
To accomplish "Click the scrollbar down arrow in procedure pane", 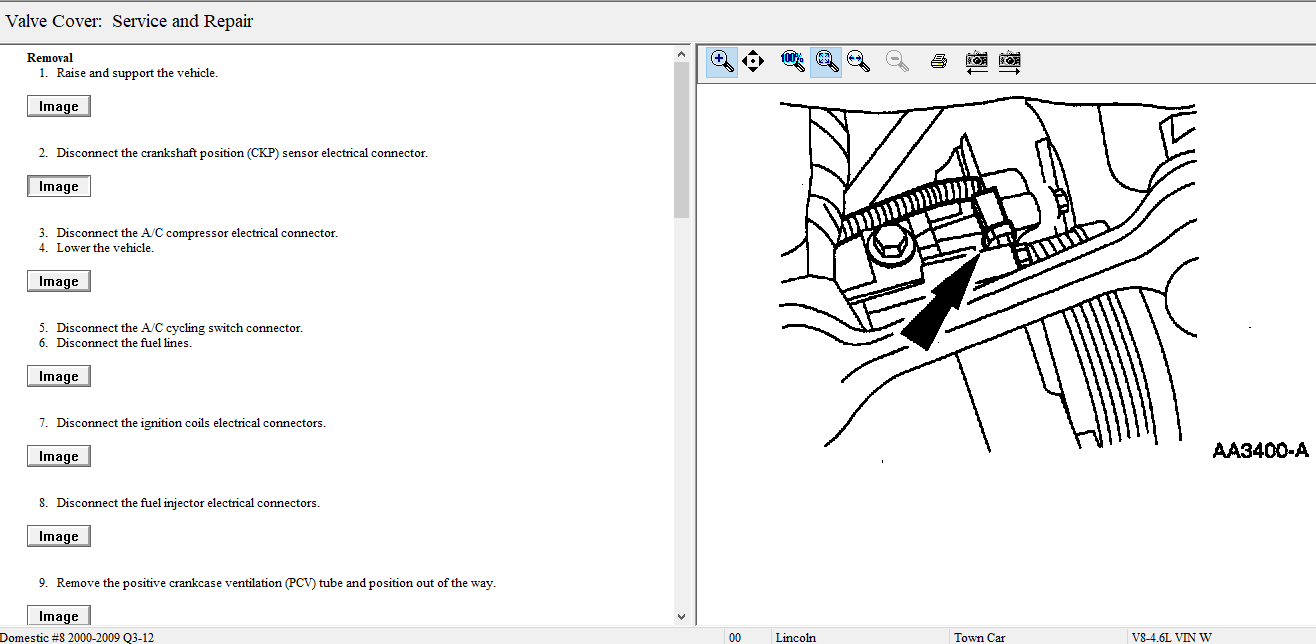I will [x=682, y=617].
